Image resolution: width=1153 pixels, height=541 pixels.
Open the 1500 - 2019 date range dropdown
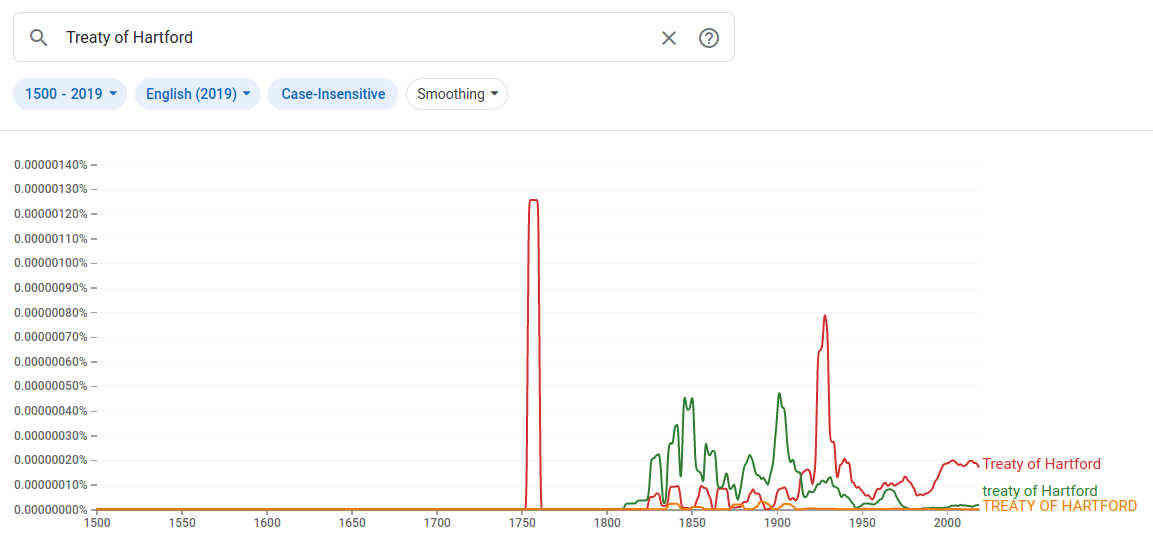click(70, 94)
